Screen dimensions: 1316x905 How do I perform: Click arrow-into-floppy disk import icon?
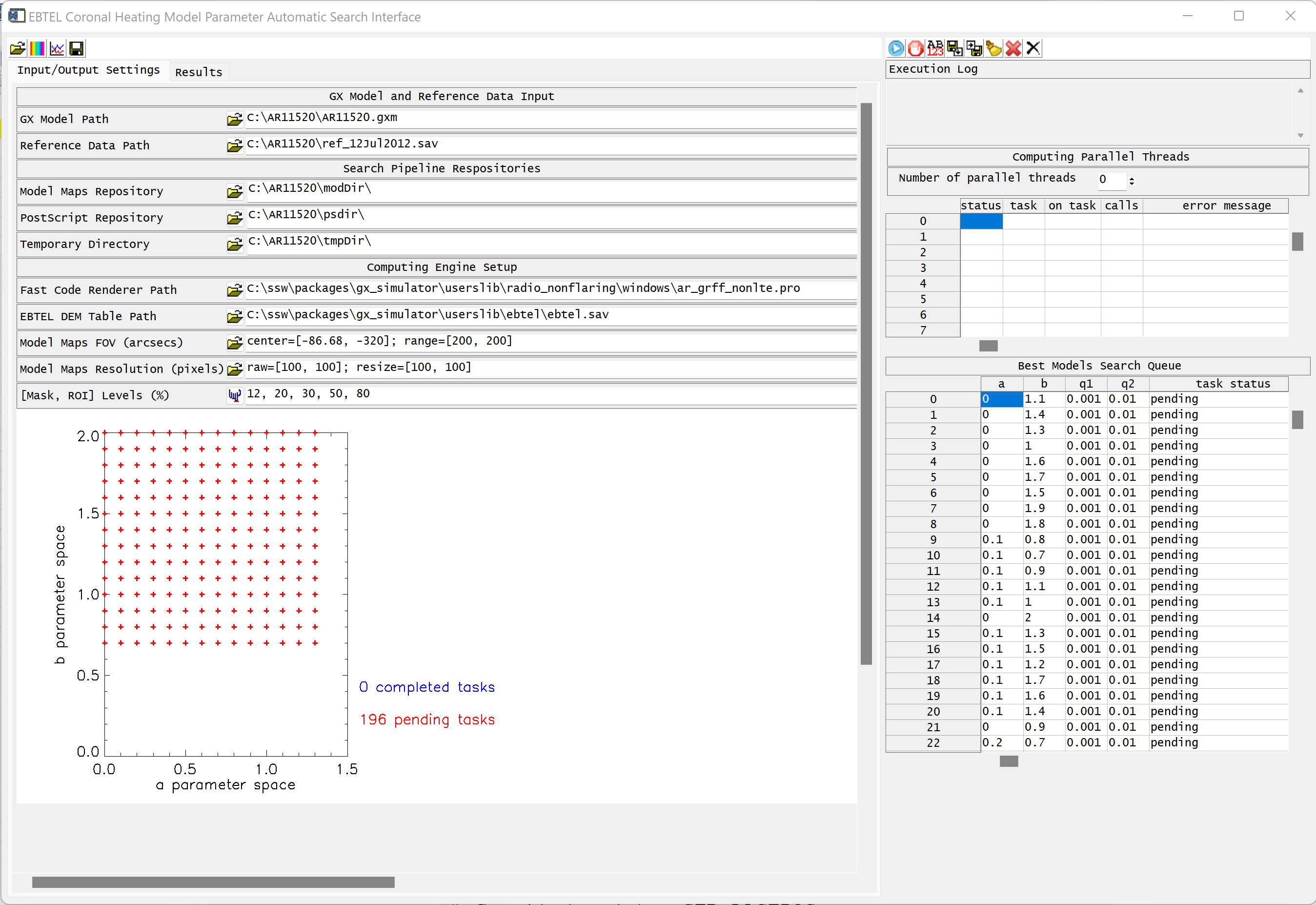(974, 48)
